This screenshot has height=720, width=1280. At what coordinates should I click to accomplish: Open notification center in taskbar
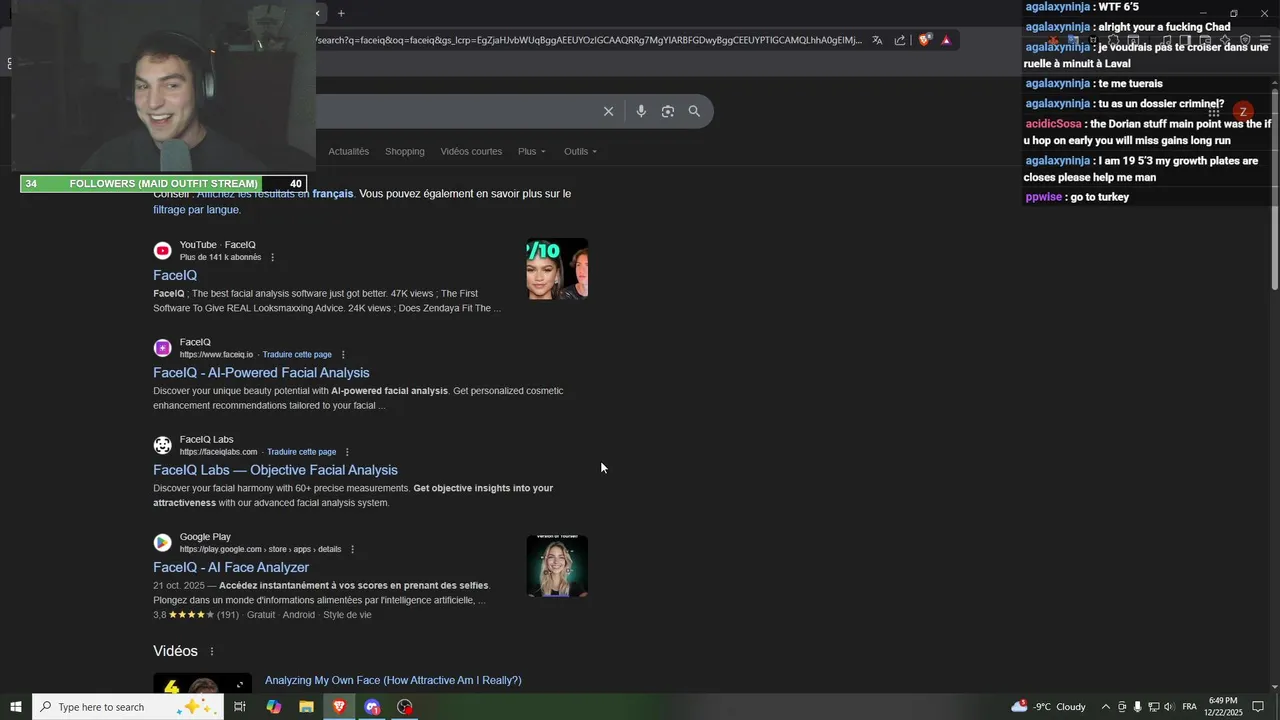pyautogui.click(x=1258, y=707)
